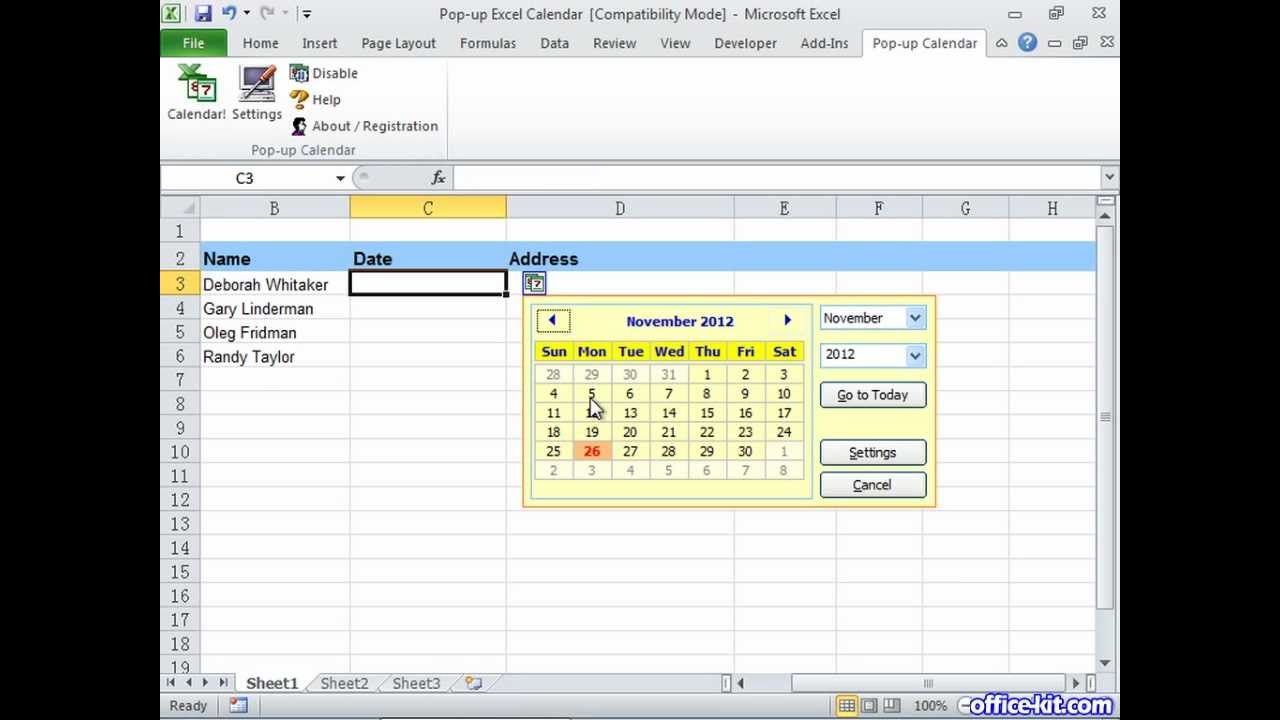Select November 30 in the calendar
This screenshot has height=720, width=1280.
click(x=745, y=451)
